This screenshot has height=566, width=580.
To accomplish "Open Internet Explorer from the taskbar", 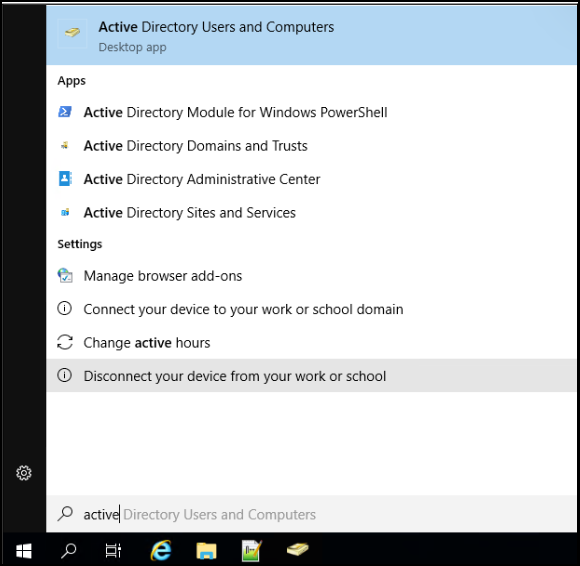I will [161, 550].
